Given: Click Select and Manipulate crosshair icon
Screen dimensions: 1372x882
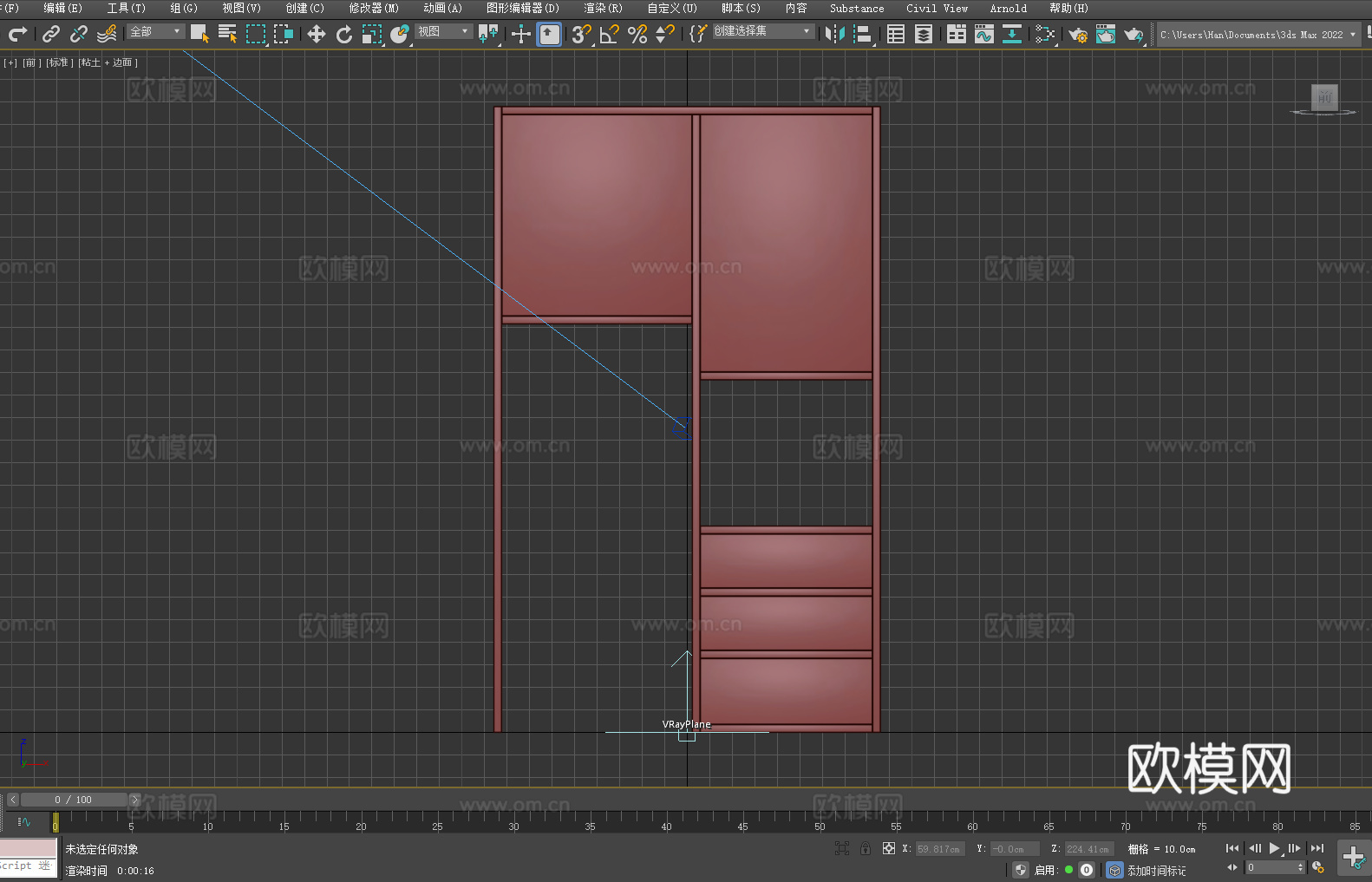Looking at the screenshot, I should (x=521, y=34).
